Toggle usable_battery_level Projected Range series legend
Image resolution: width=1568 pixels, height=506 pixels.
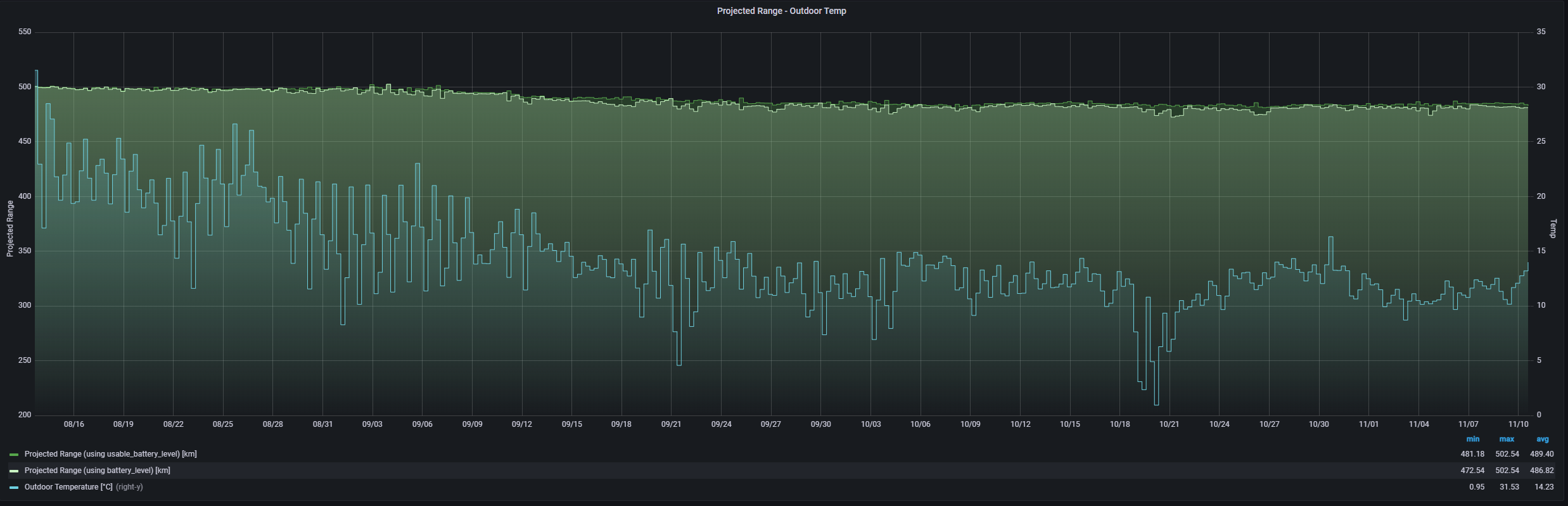pos(110,454)
